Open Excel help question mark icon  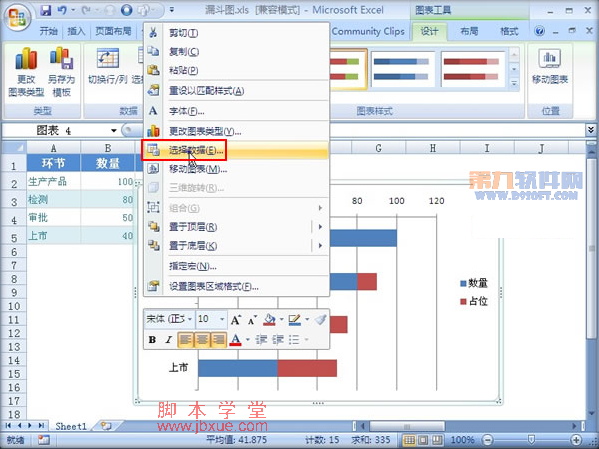point(539,31)
